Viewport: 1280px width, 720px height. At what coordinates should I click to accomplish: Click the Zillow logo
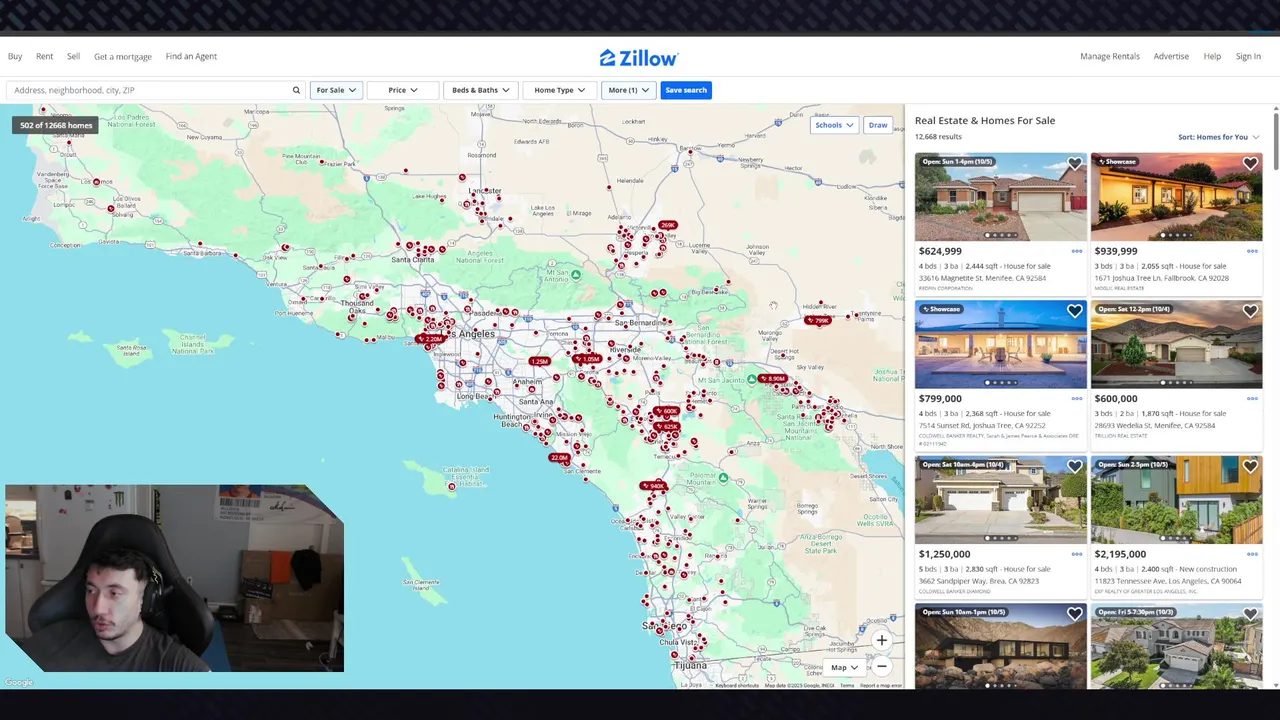[639, 58]
